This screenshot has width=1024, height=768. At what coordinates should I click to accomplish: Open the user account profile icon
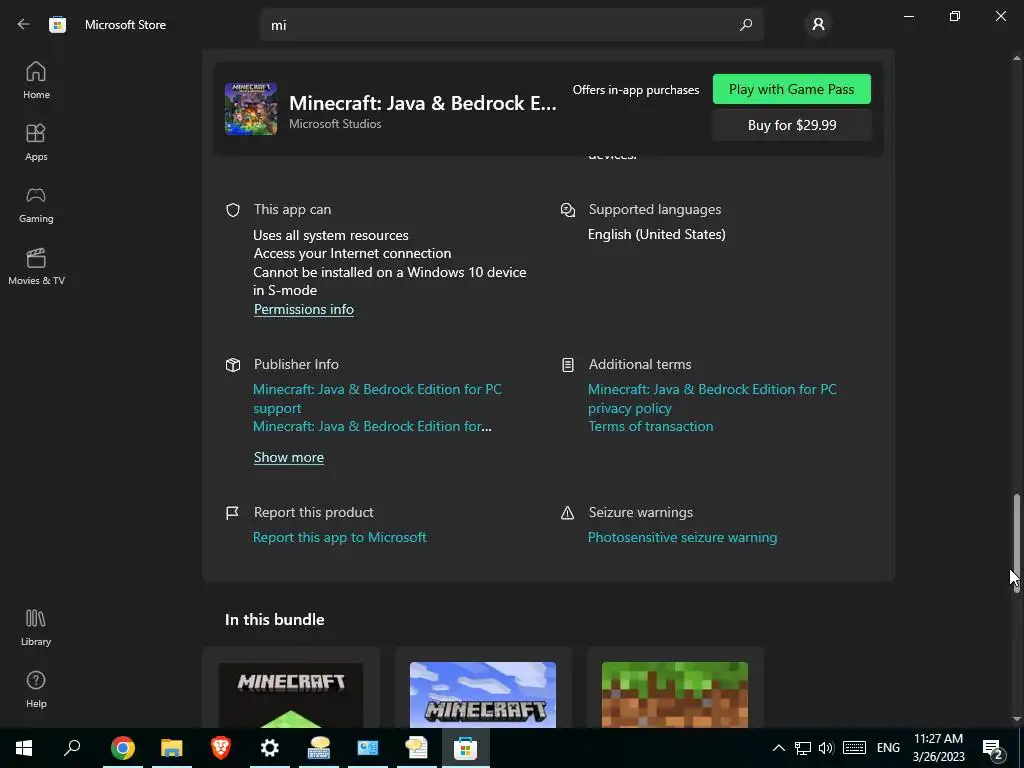click(x=818, y=25)
